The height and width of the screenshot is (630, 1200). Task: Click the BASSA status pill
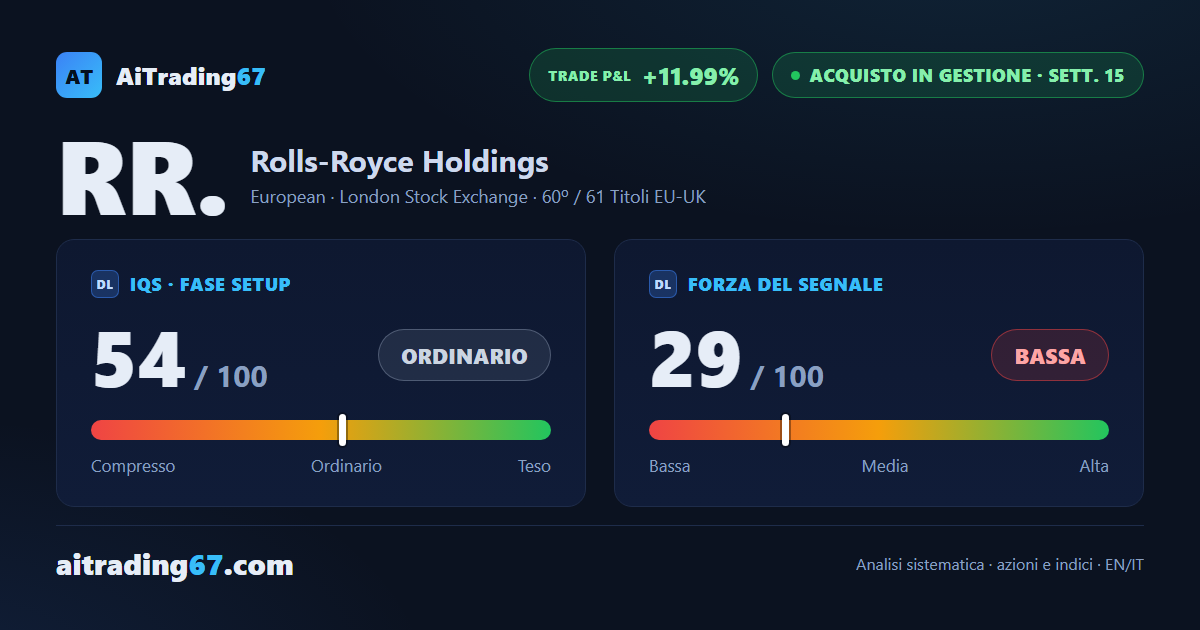(1050, 355)
